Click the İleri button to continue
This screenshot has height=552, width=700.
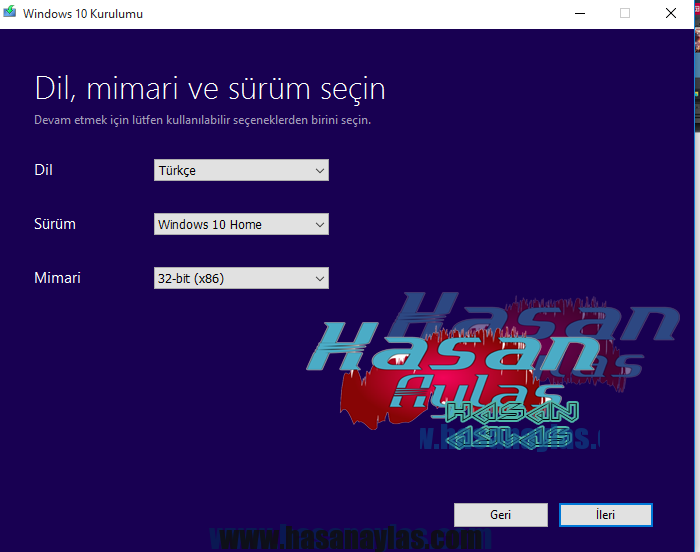click(x=605, y=515)
